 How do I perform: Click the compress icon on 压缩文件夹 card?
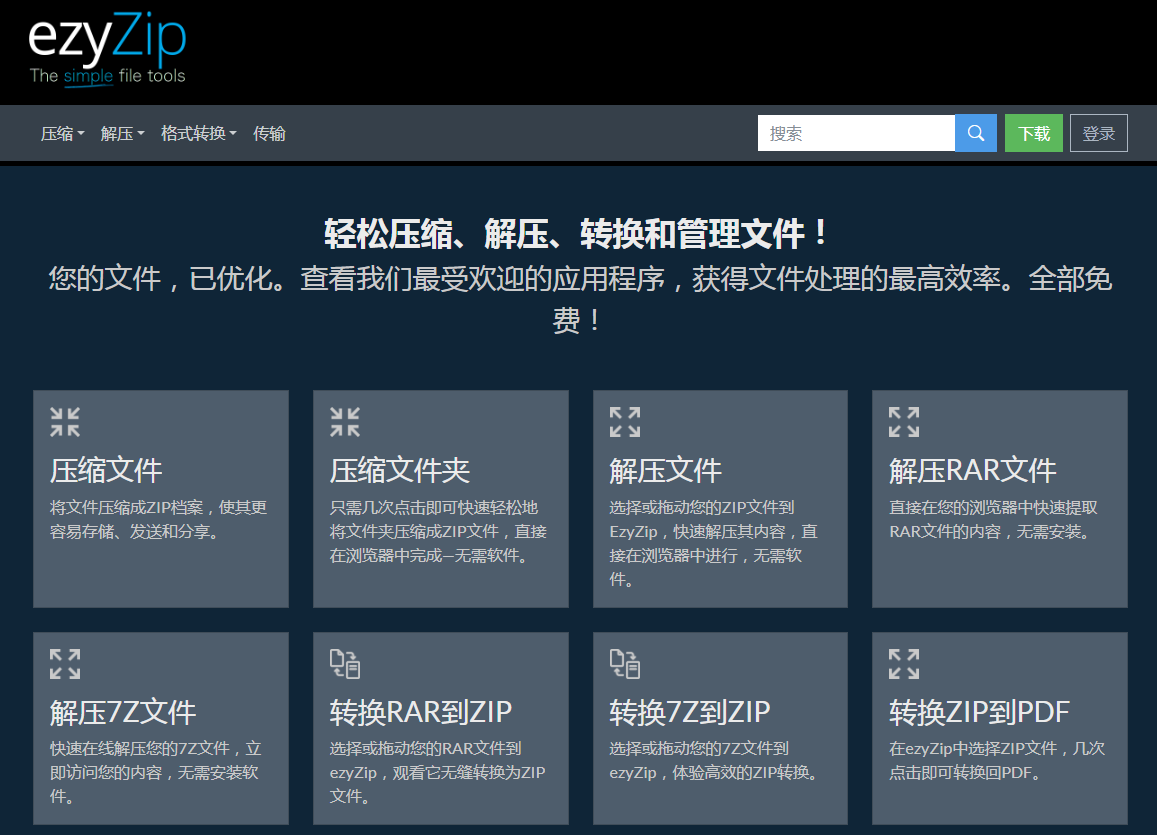pyautogui.click(x=345, y=422)
